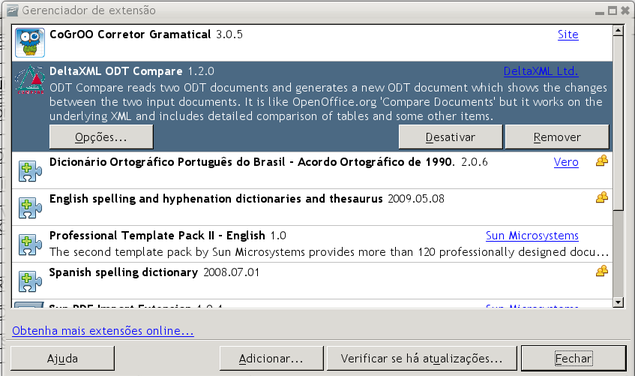The image size is (635, 376).
Task: Disable extension with Desativar button
Action: (x=450, y=137)
